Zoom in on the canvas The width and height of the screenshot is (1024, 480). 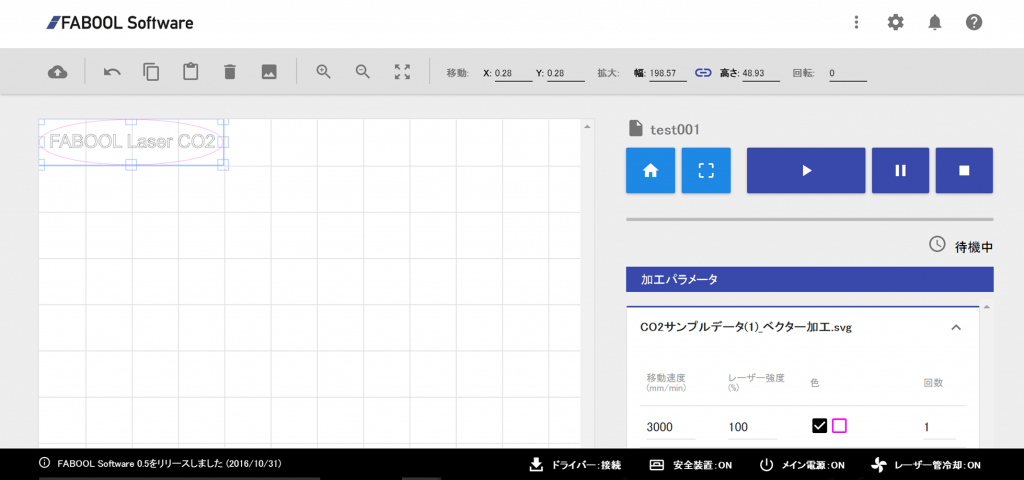tap(323, 72)
